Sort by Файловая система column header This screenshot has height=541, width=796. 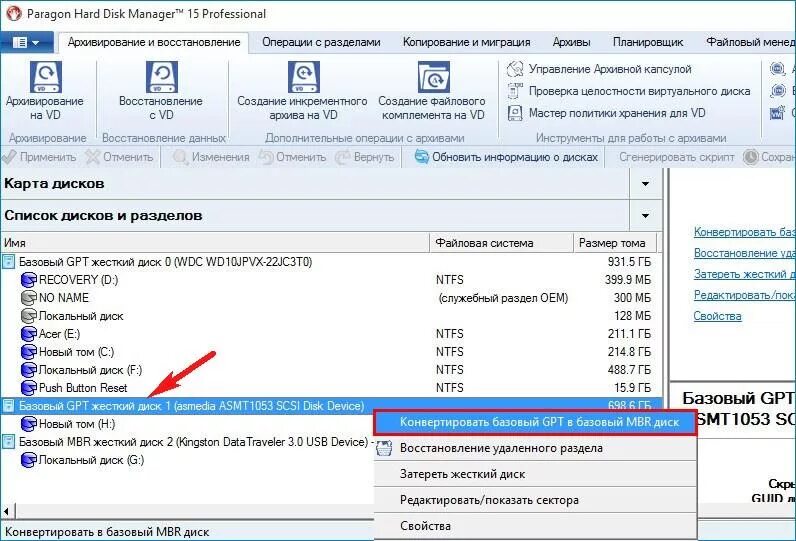click(501, 243)
